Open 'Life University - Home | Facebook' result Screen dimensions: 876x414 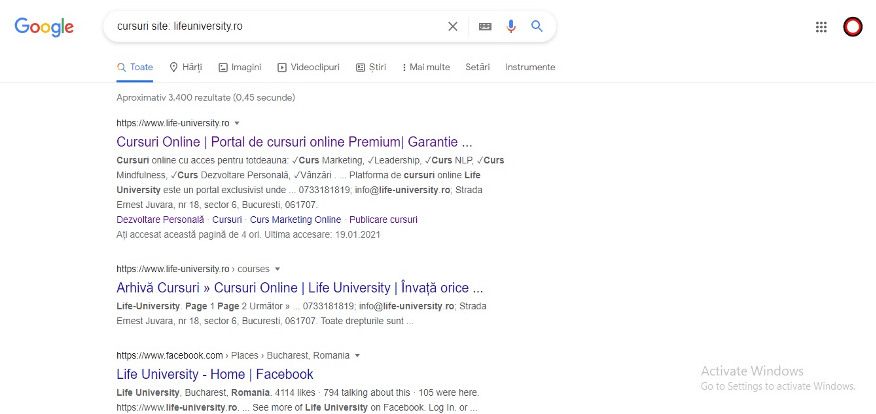(215, 374)
